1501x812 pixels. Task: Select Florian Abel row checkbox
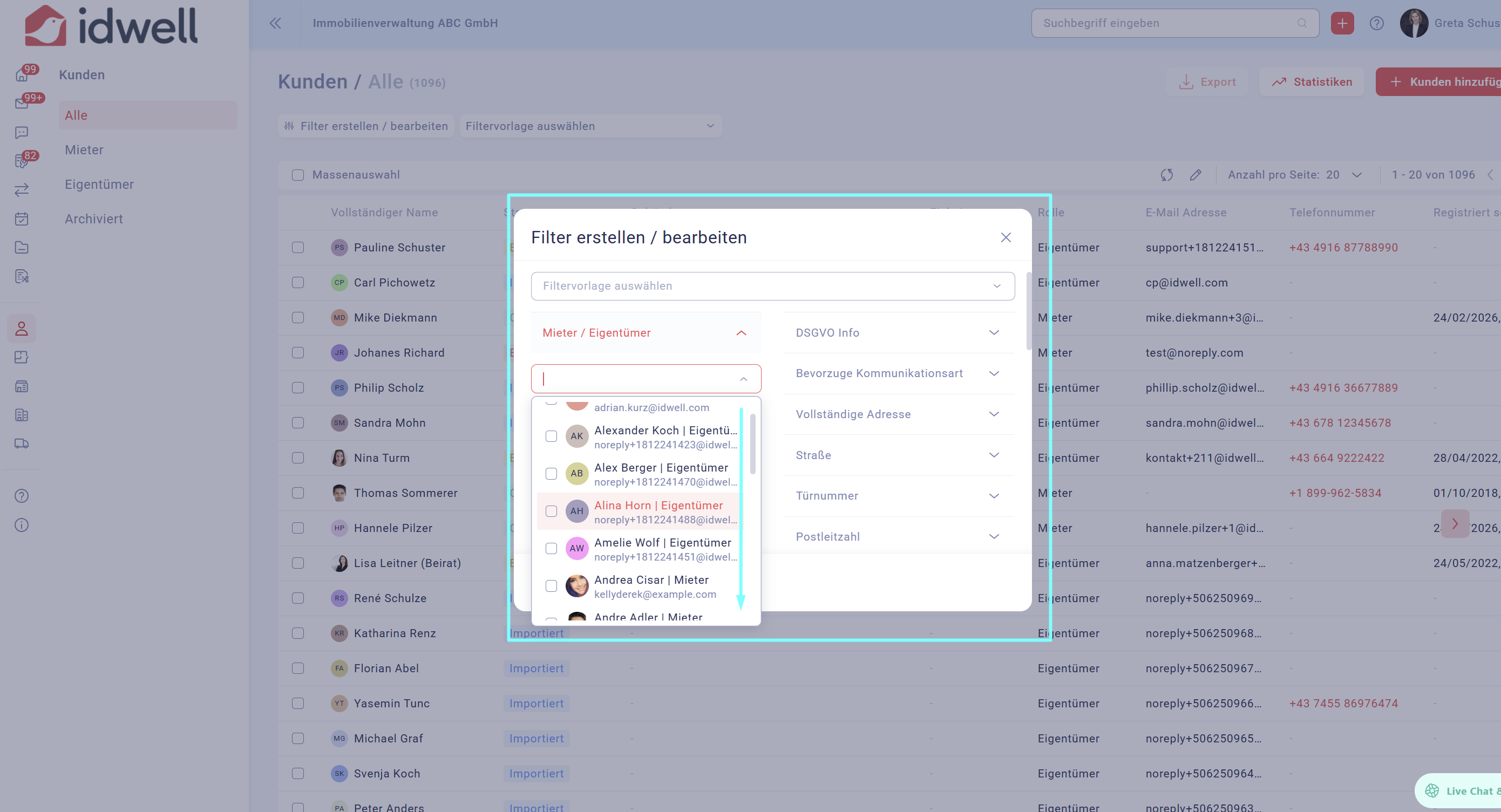pyautogui.click(x=298, y=668)
